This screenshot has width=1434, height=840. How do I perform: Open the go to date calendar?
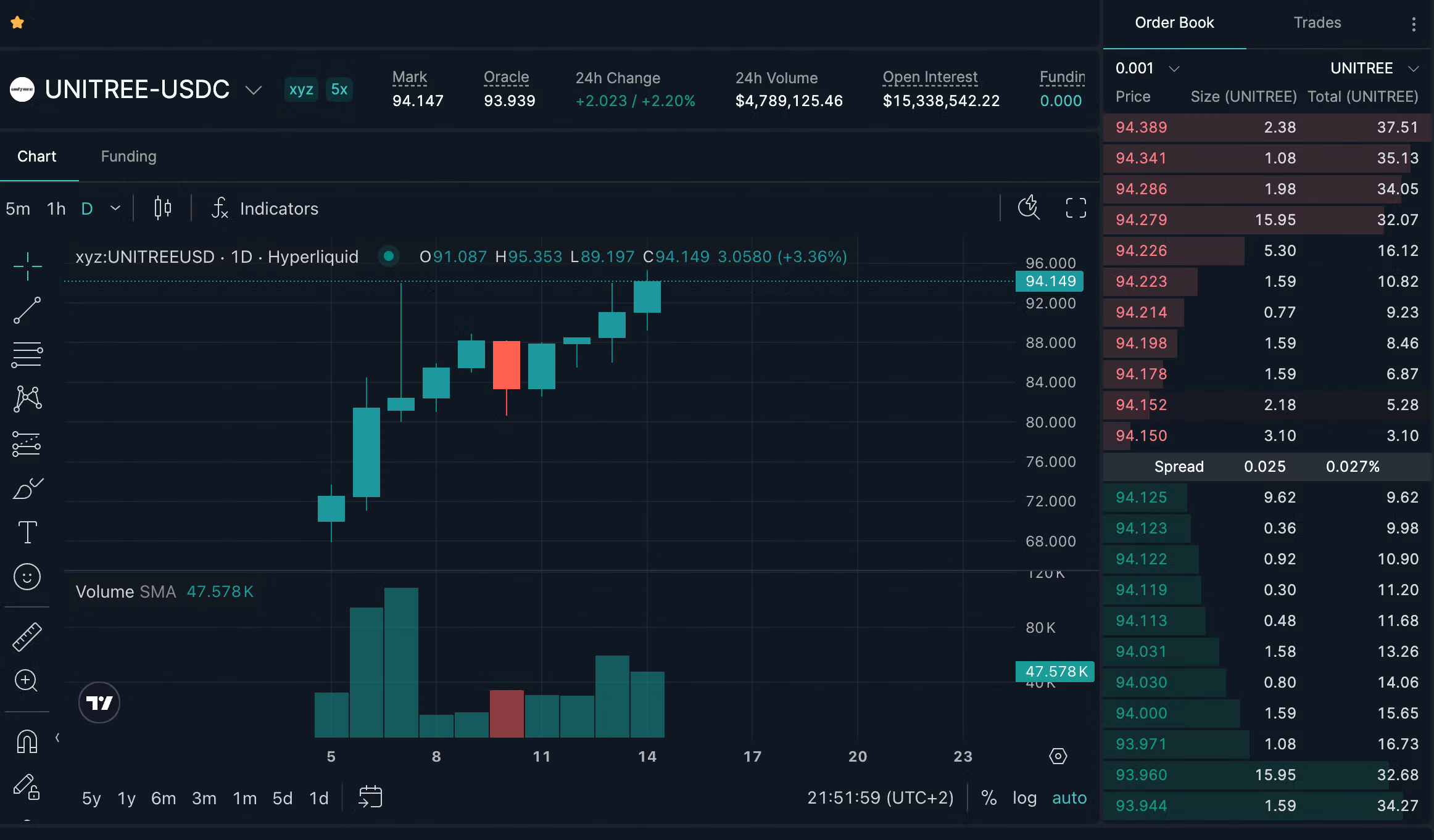pos(370,797)
